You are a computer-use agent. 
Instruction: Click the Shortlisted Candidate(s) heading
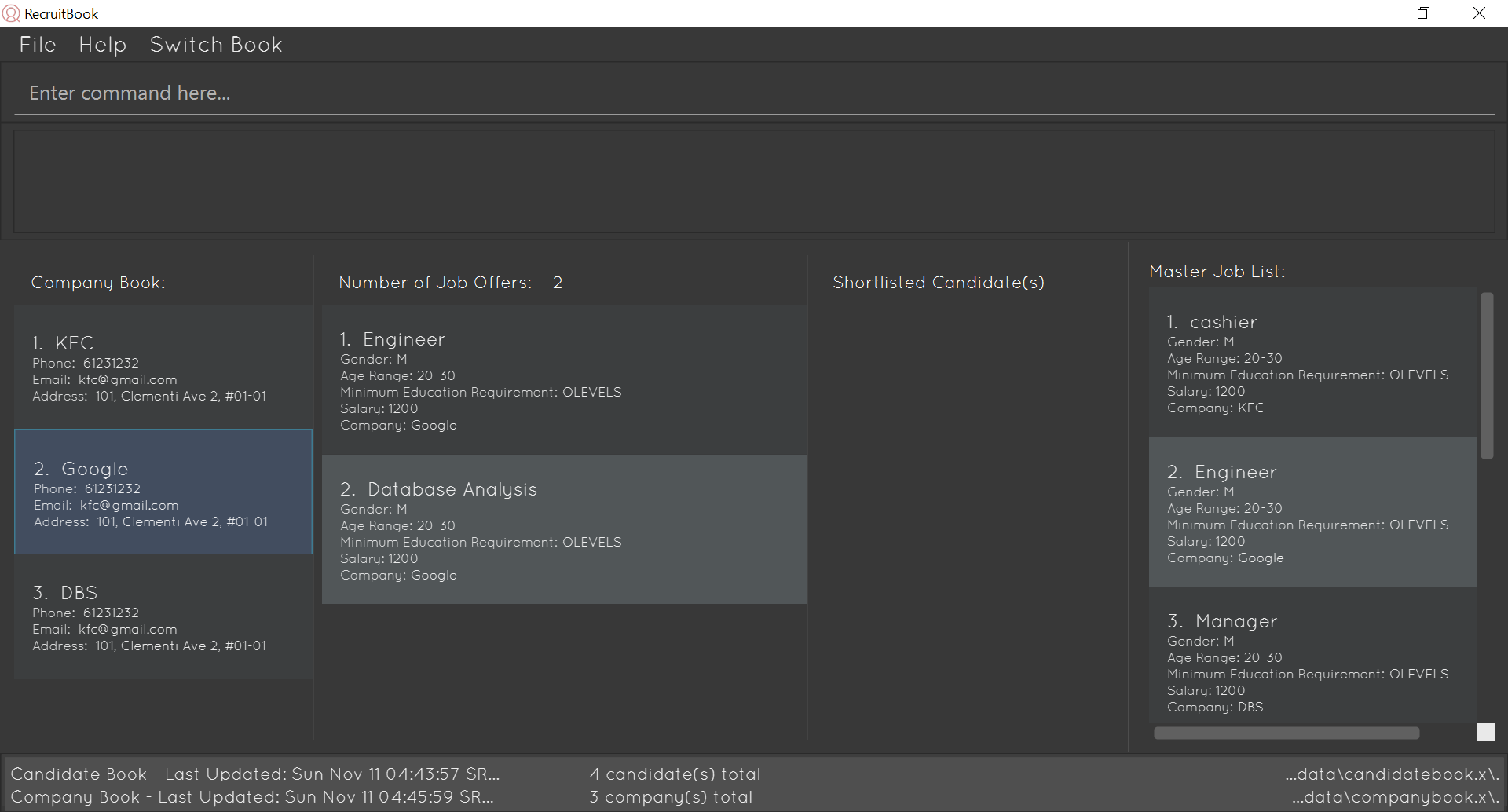pyautogui.click(x=939, y=283)
